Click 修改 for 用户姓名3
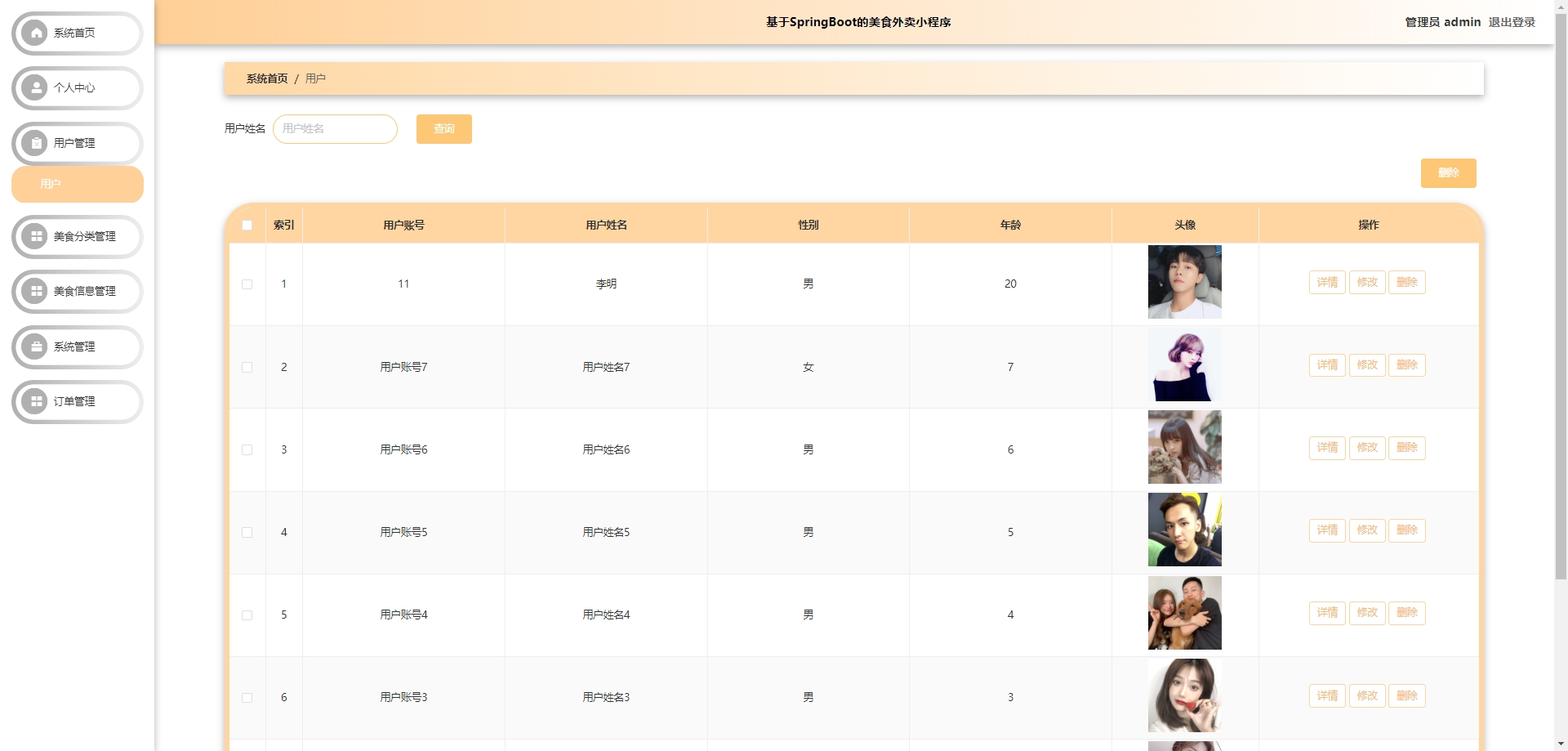1568x751 pixels. coord(1367,696)
